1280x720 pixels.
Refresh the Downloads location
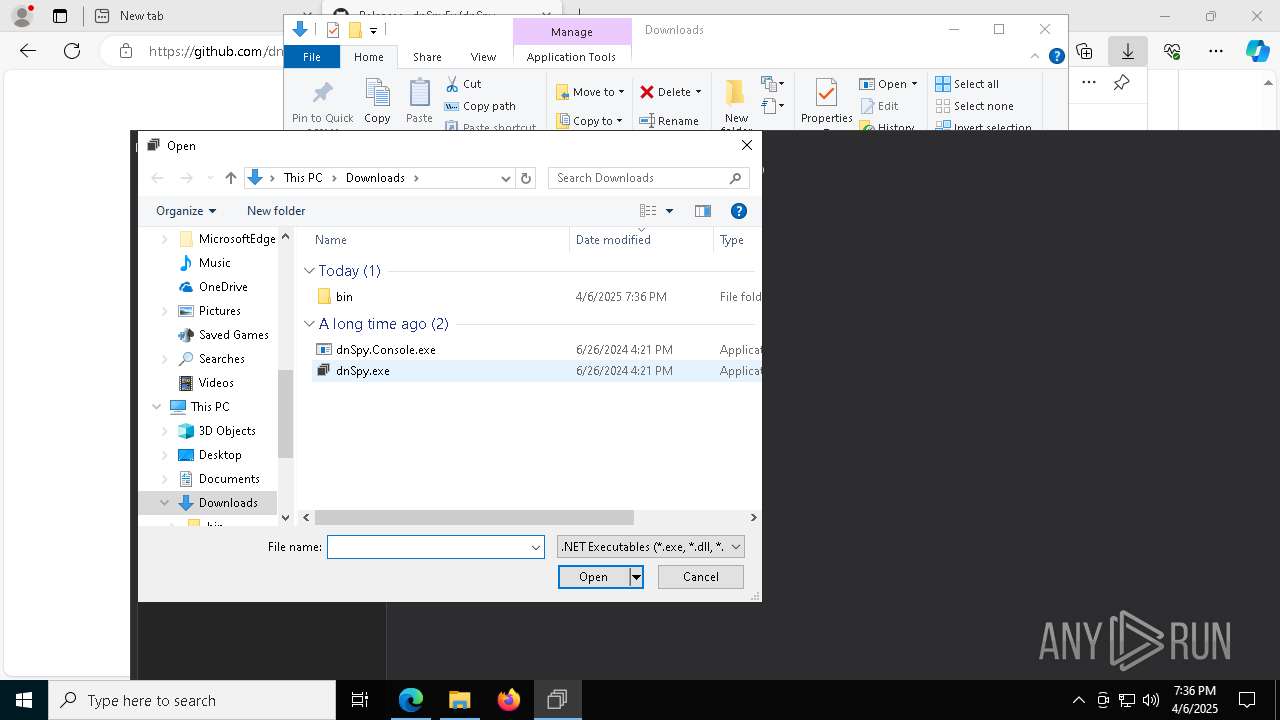526,178
